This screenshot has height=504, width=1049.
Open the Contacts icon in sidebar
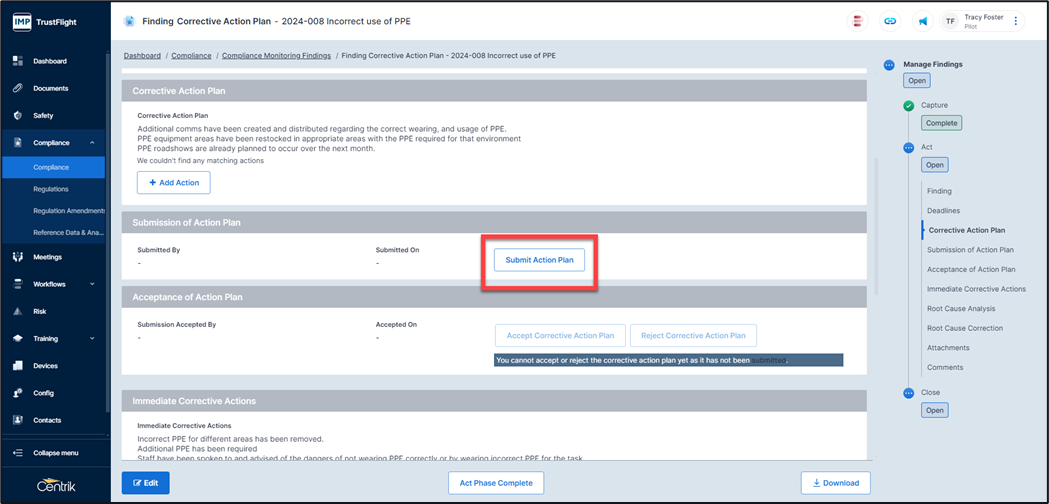pyautogui.click(x=18, y=420)
